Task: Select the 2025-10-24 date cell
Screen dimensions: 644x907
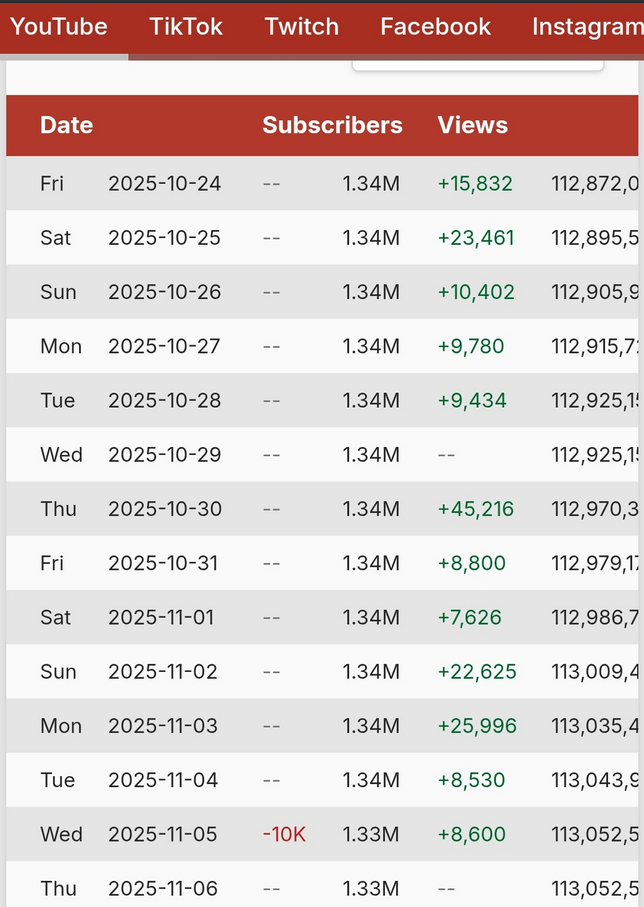Action: coord(164,184)
